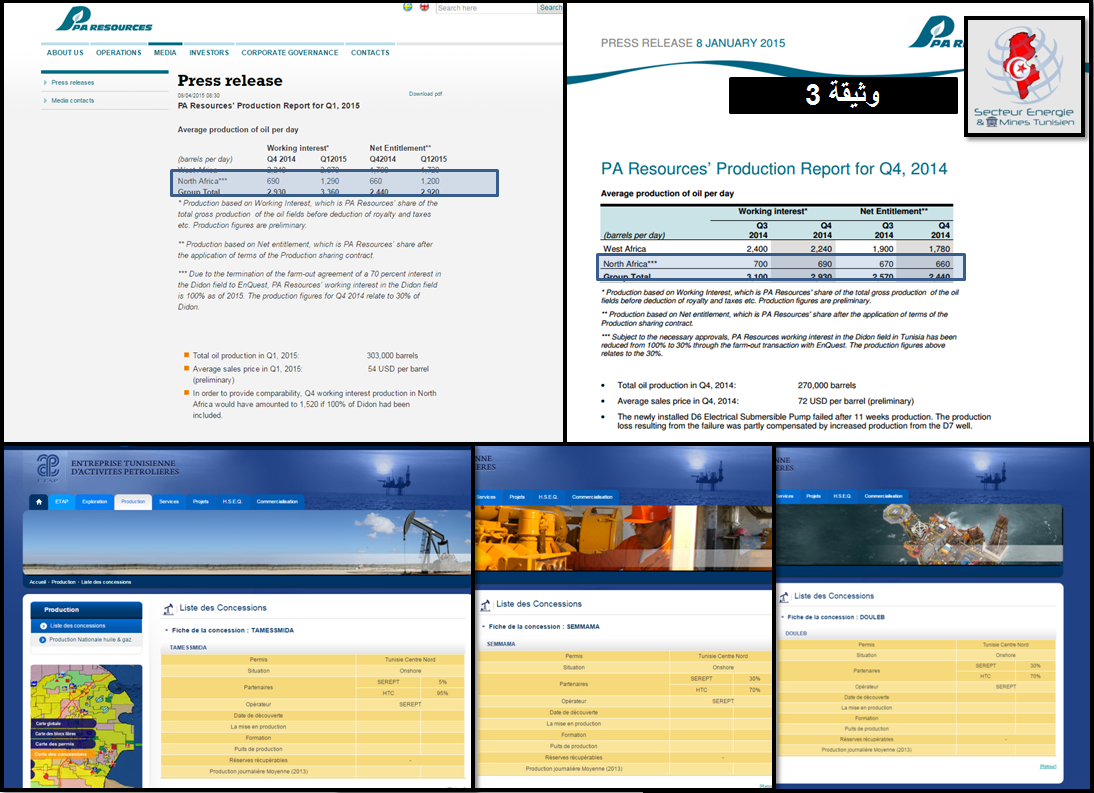Screen dimensions: 1094x793
Task: Select Carte des concessions on the map
Action: tap(61, 754)
